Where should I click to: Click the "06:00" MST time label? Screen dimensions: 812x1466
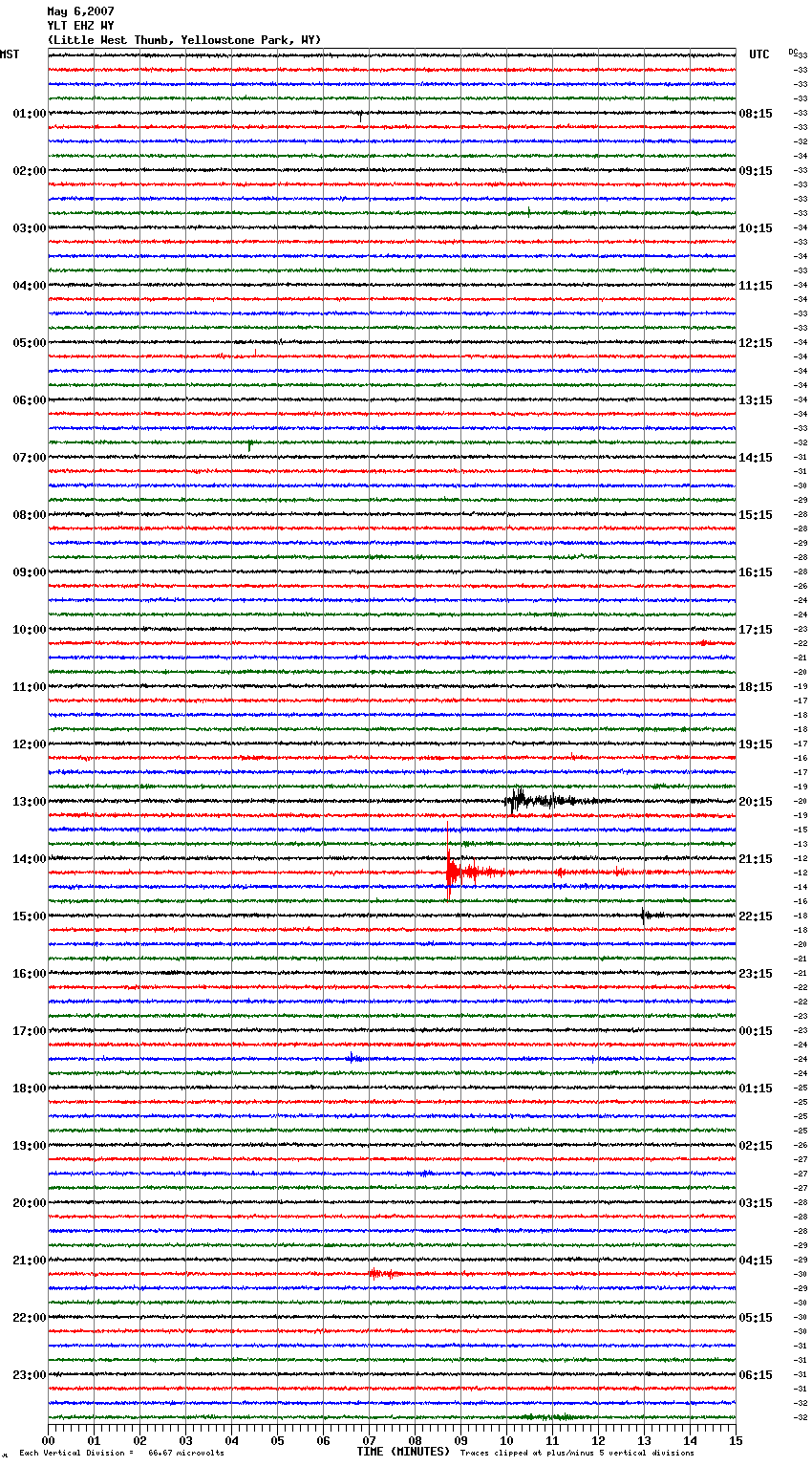(x=30, y=400)
